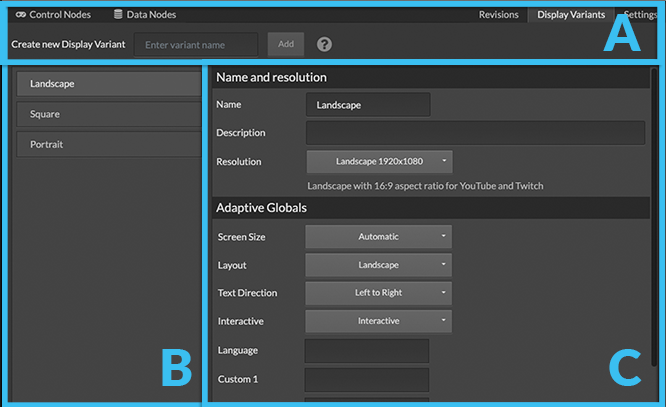Select the Landscape variant in the list
666x407 pixels.
pos(109,84)
